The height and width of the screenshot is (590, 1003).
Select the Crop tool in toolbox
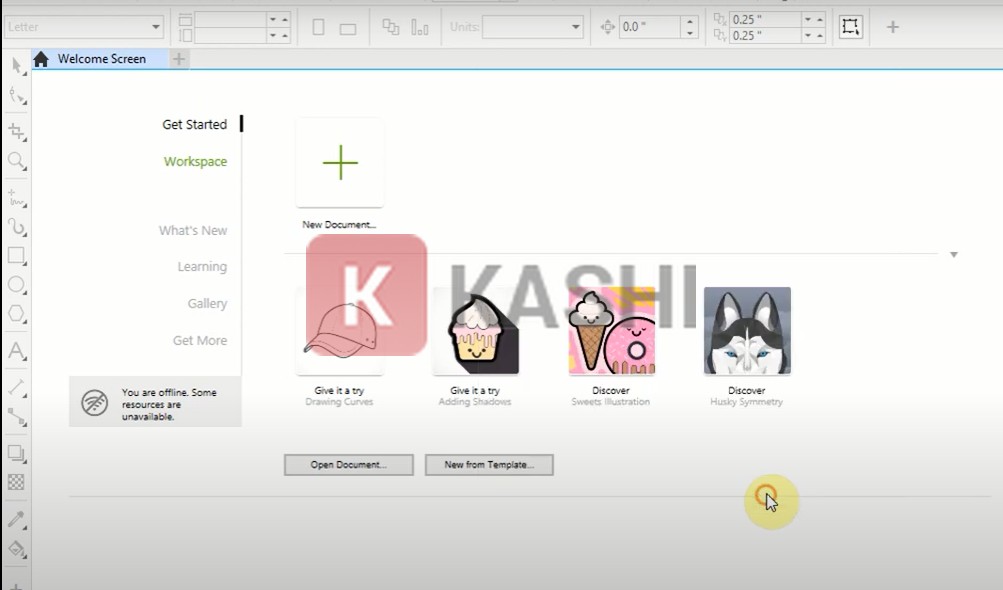coord(16,131)
